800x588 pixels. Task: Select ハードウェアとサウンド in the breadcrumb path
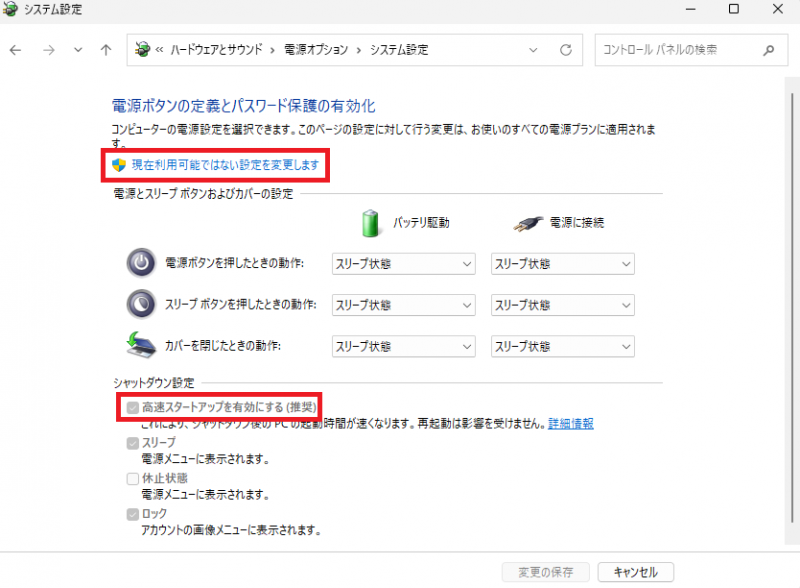(219, 50)
